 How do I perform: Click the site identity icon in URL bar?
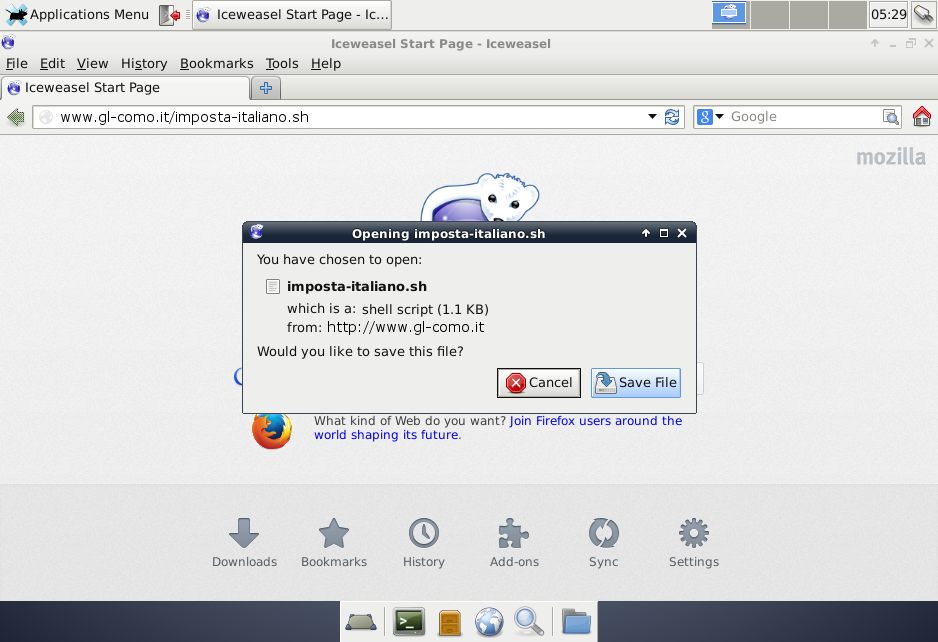click(46, 117)
